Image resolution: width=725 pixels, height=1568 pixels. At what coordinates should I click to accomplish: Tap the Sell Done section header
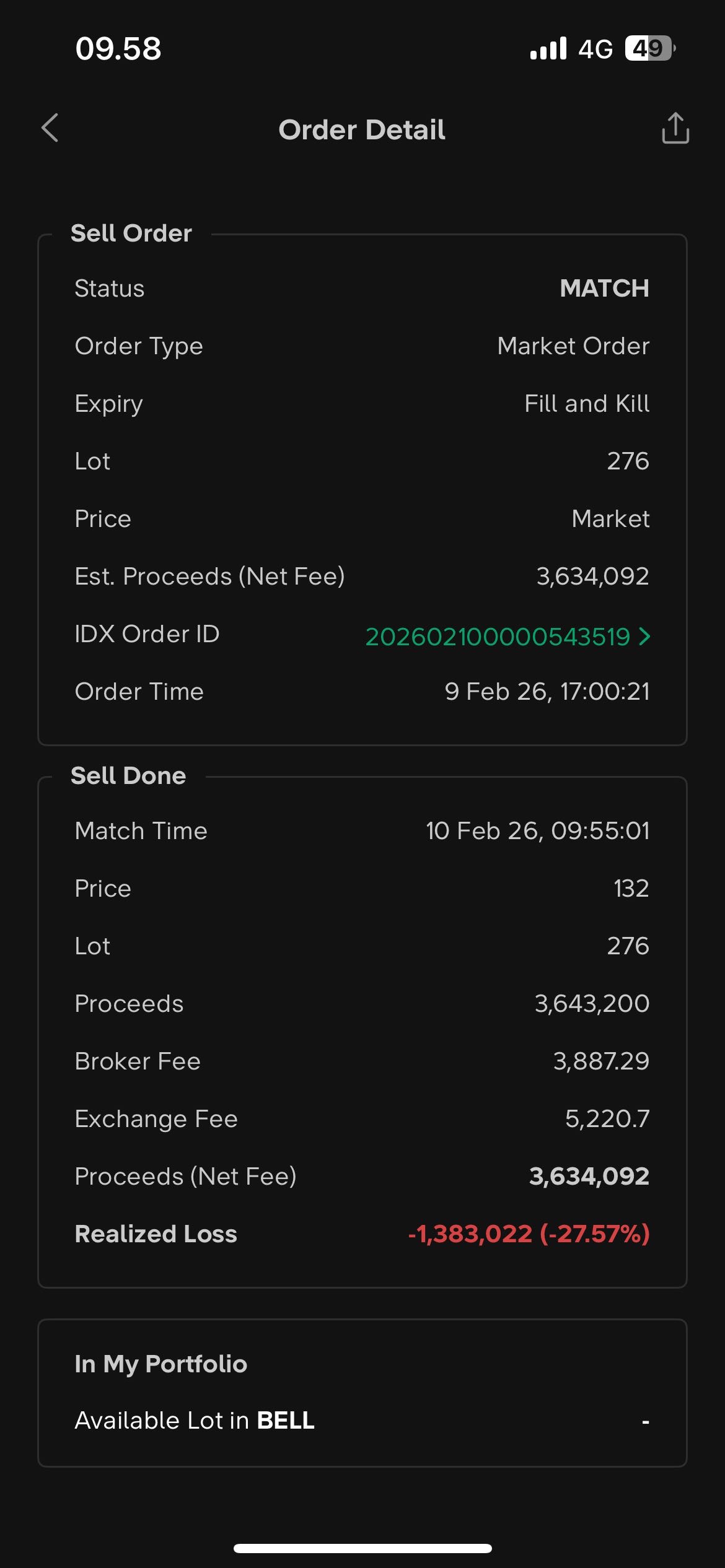pyautogui.click(x=128, y=776)
